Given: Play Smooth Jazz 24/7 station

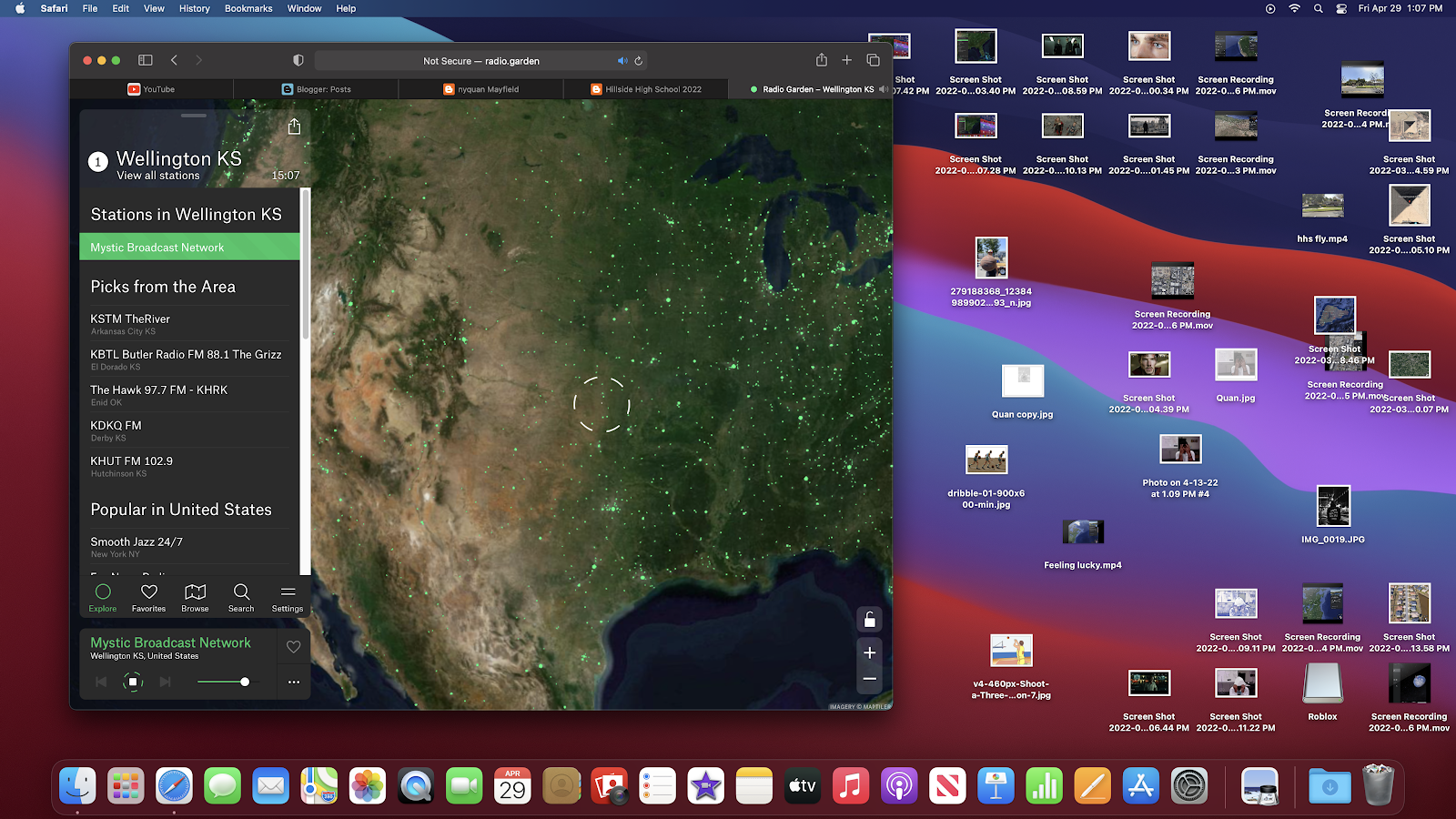Looking at the screenshot, I should (x=189, y=546).
